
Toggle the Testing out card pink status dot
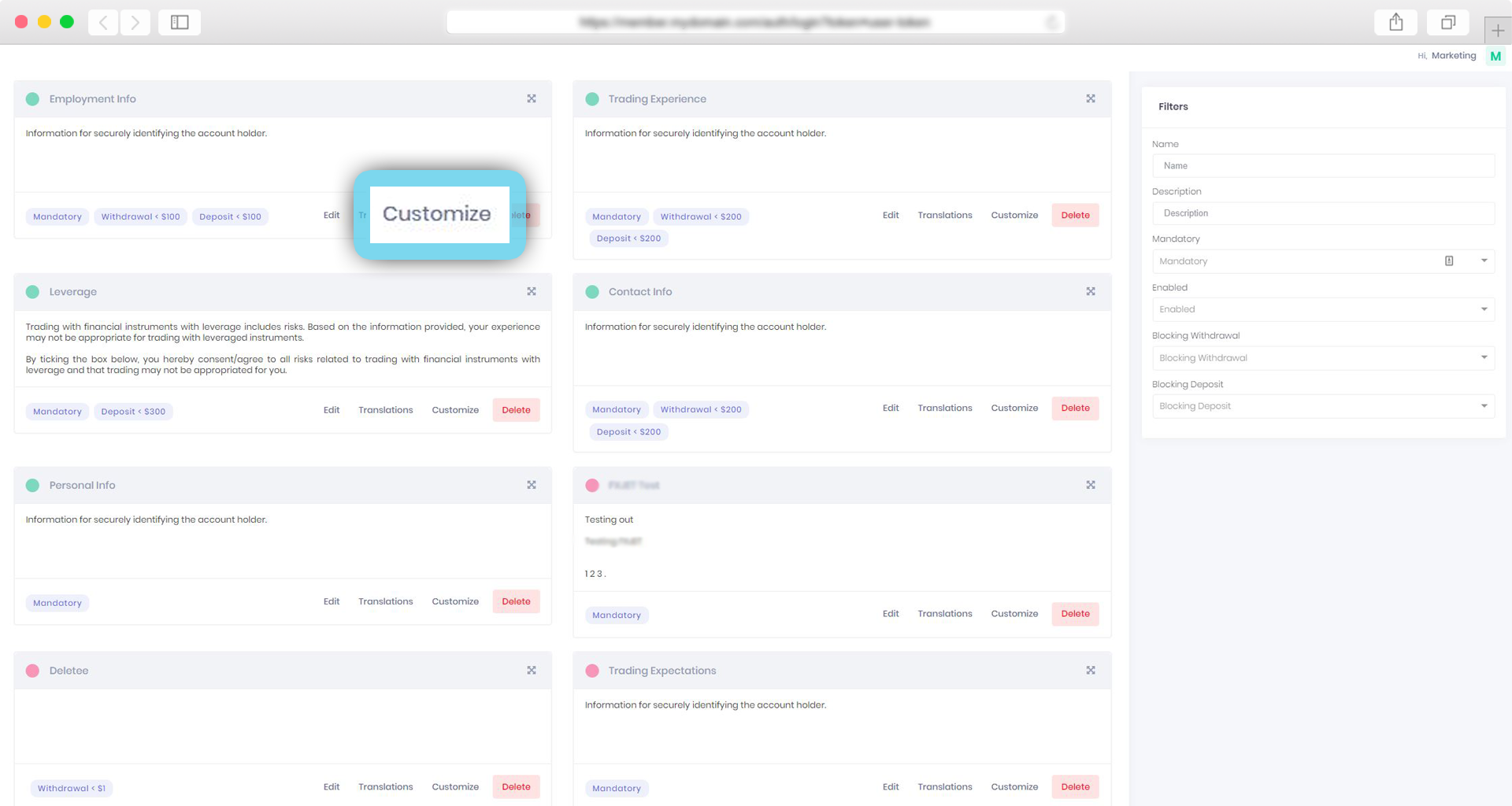(x=592, y=486)
